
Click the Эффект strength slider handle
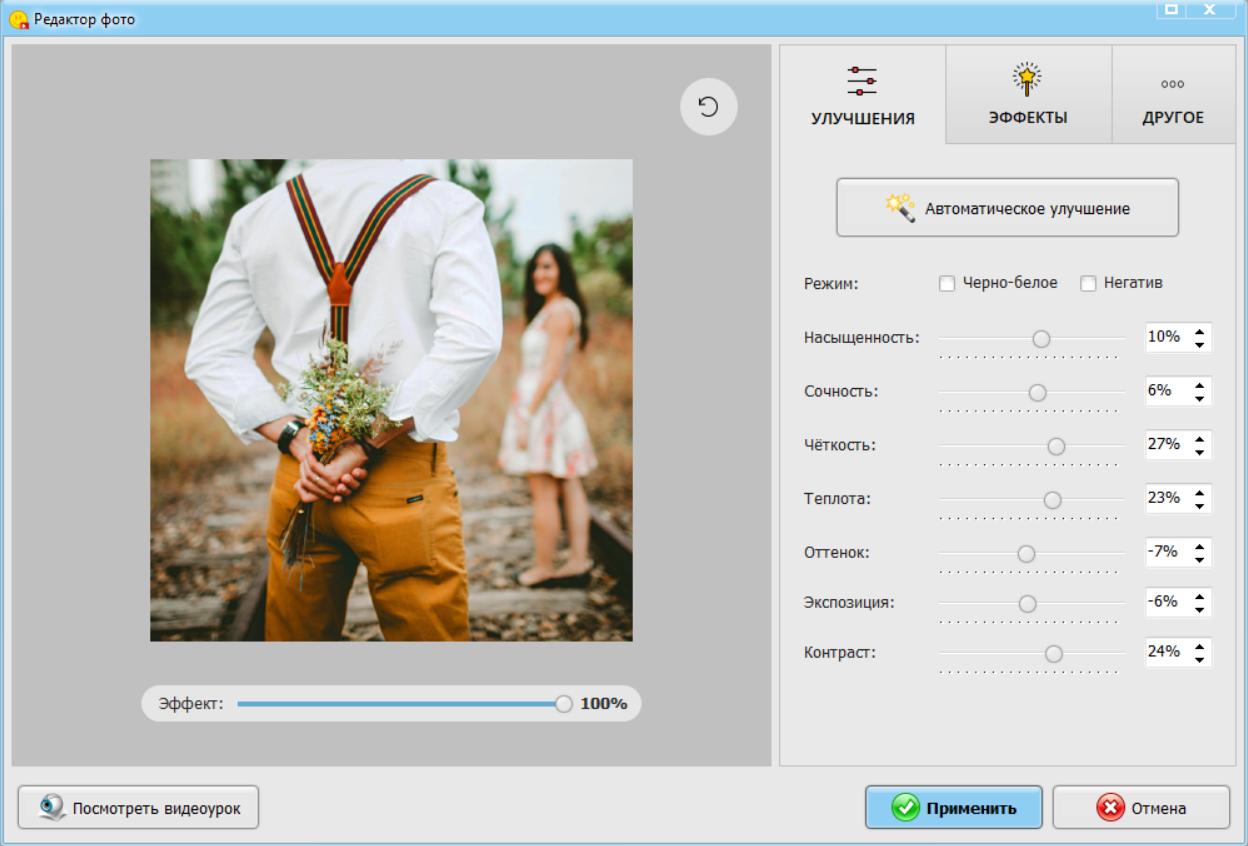pos(563,704)
